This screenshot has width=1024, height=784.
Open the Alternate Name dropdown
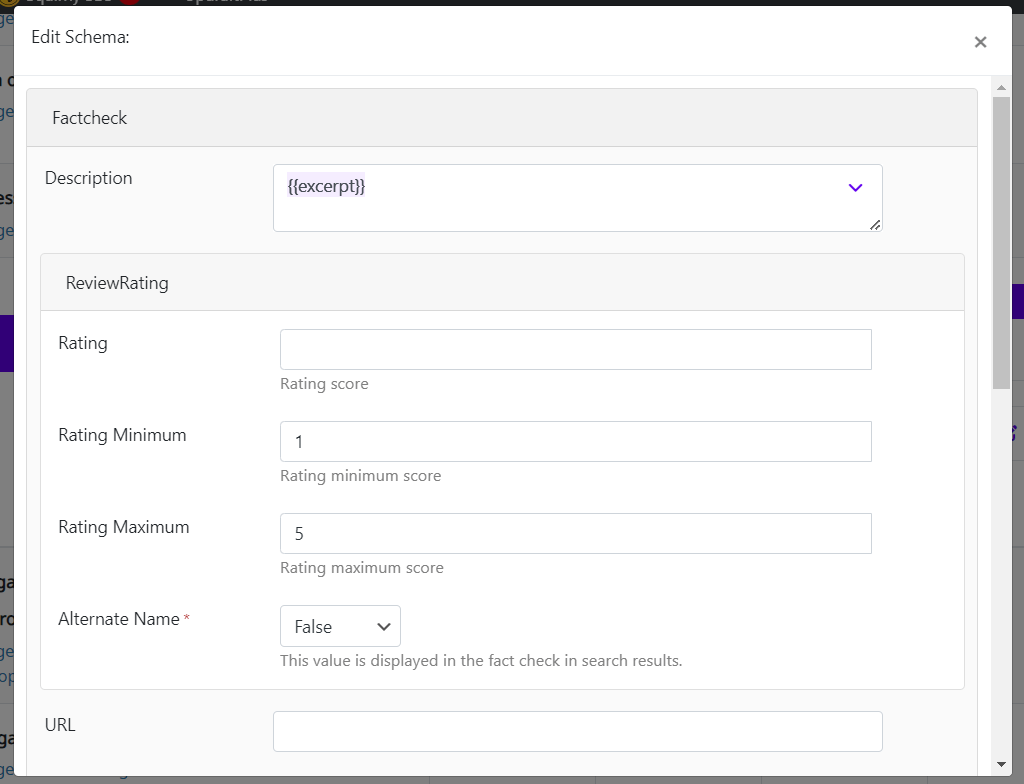tap(340, 626)
